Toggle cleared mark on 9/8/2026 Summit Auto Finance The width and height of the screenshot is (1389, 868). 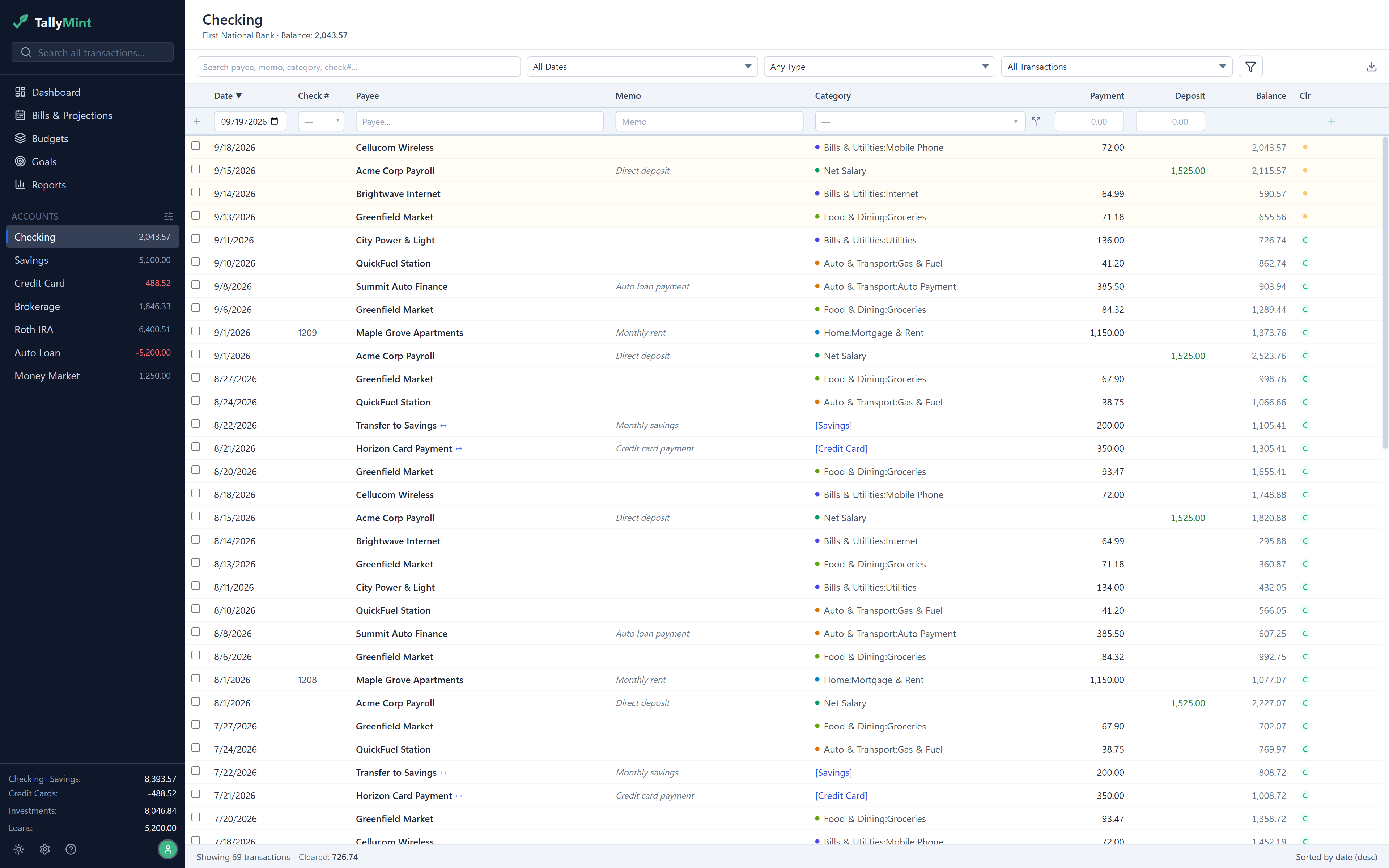pyautogui.click(x=1305, y=286)
